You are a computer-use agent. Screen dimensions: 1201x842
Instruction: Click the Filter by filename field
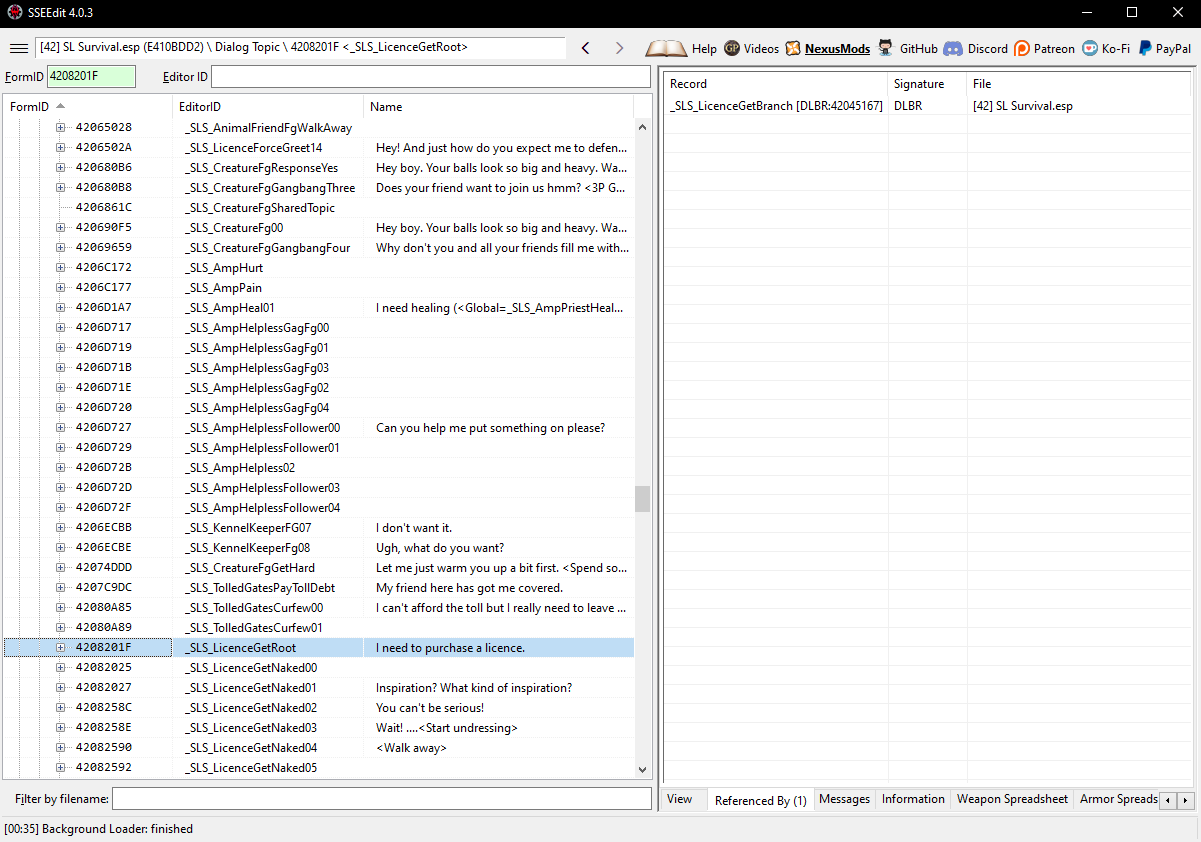[381, 799]
